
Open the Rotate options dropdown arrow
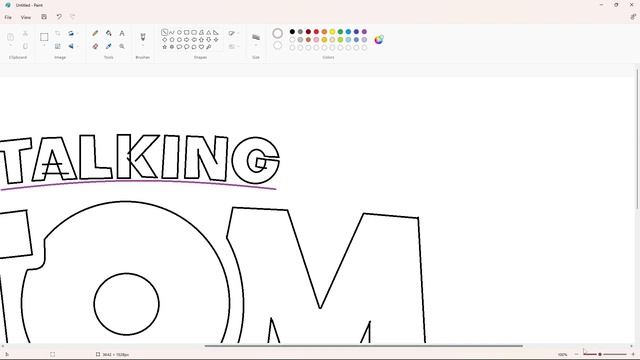tap(78, 33)
